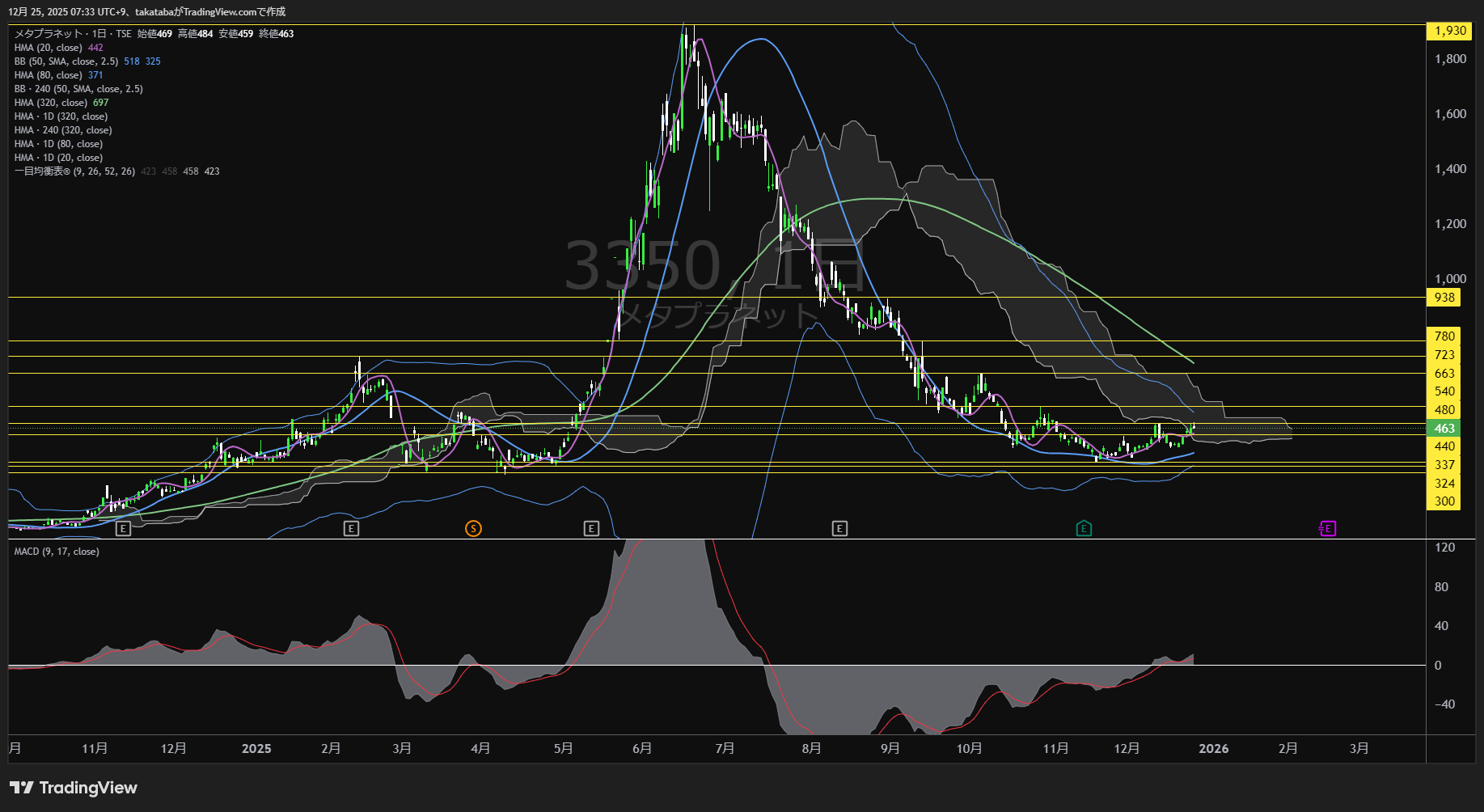Screen dimensions: 1484x812
Task: Click the MACD (9, 17, close) label
Action: click(x=57, y=552)
